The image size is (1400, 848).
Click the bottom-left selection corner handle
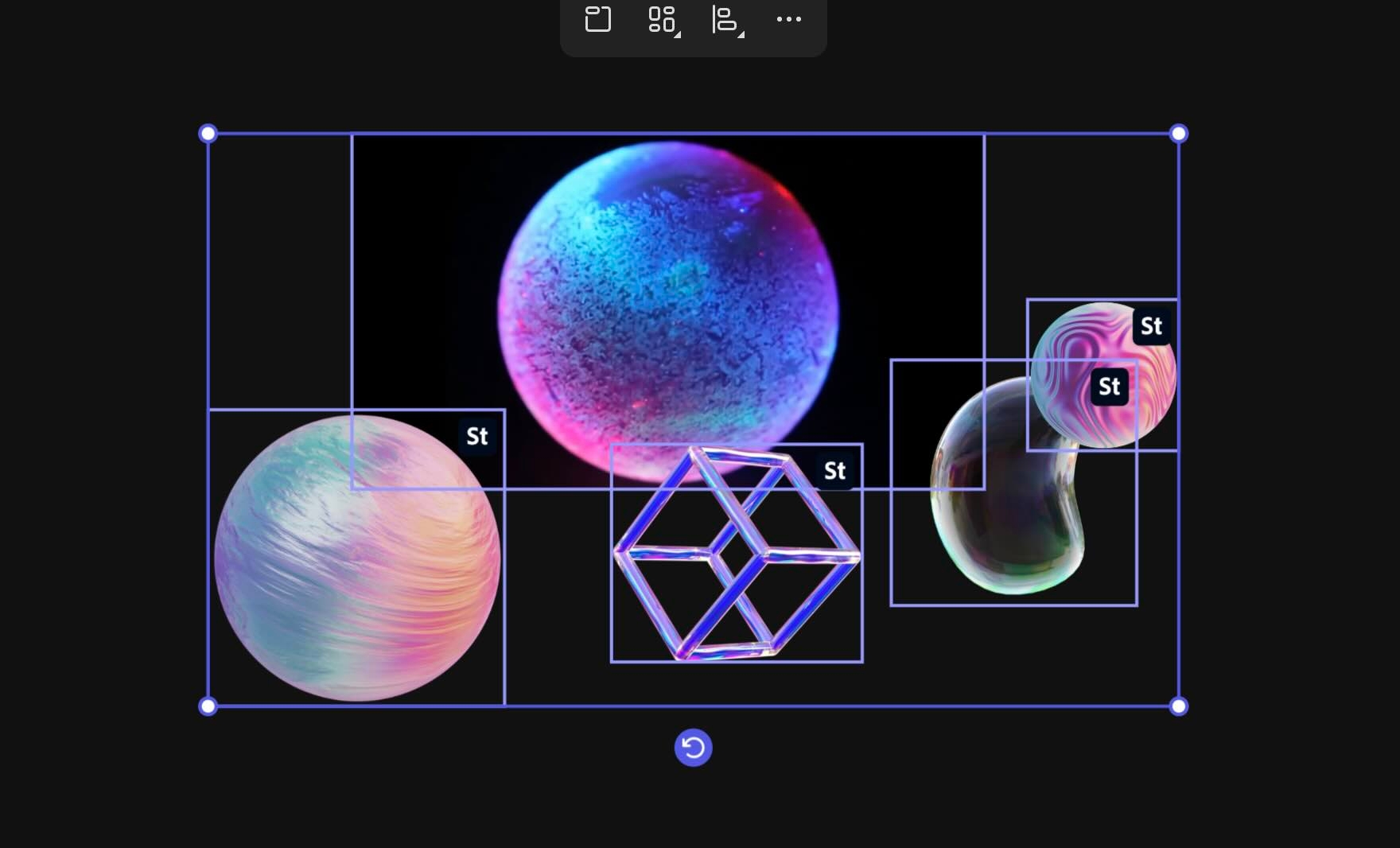[x=208, y=706]
